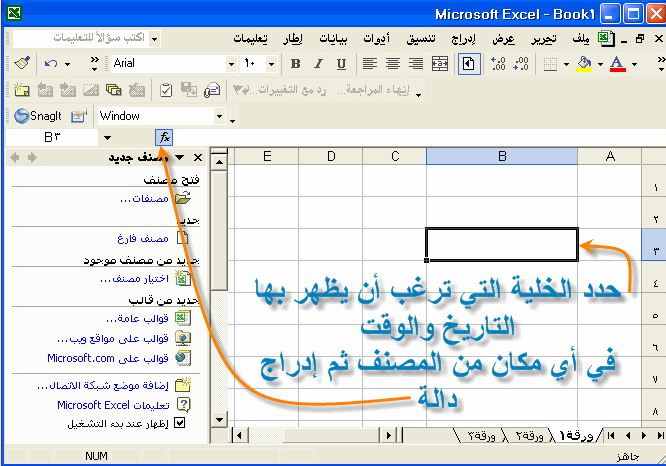Screen dimensions: 666x466
Task: Close the New Workbook task pane
Action: pos(198,158)
